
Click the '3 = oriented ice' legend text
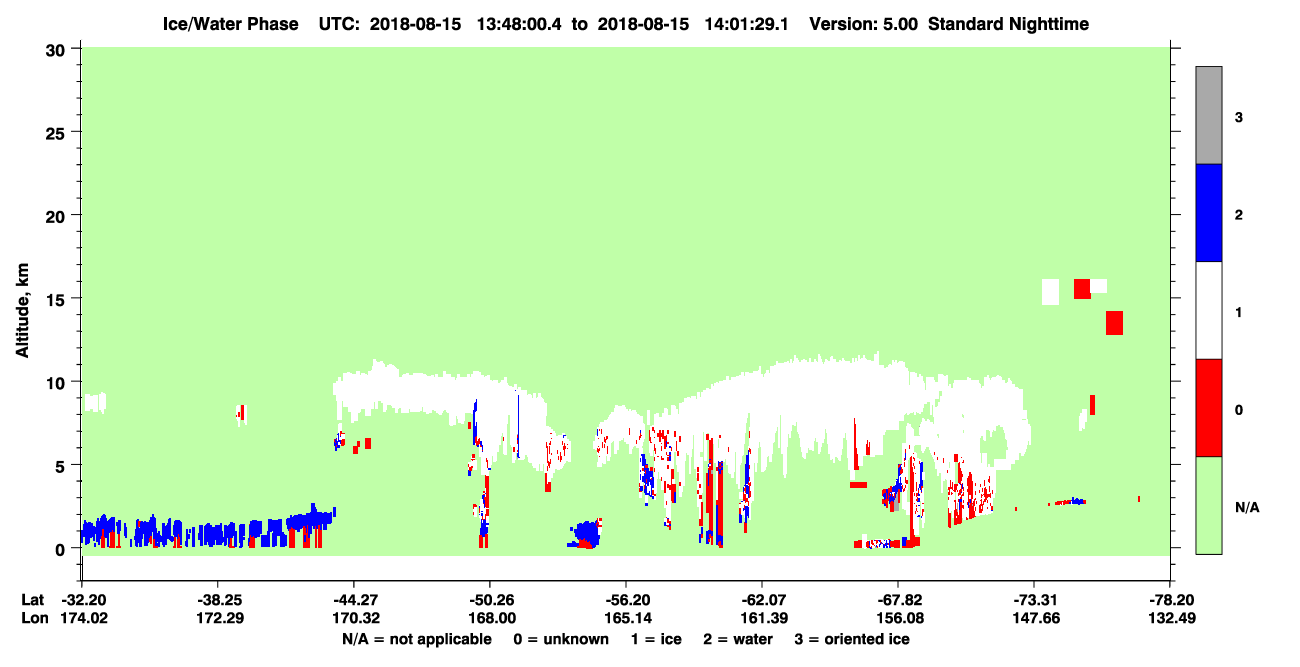coord(852,639)
